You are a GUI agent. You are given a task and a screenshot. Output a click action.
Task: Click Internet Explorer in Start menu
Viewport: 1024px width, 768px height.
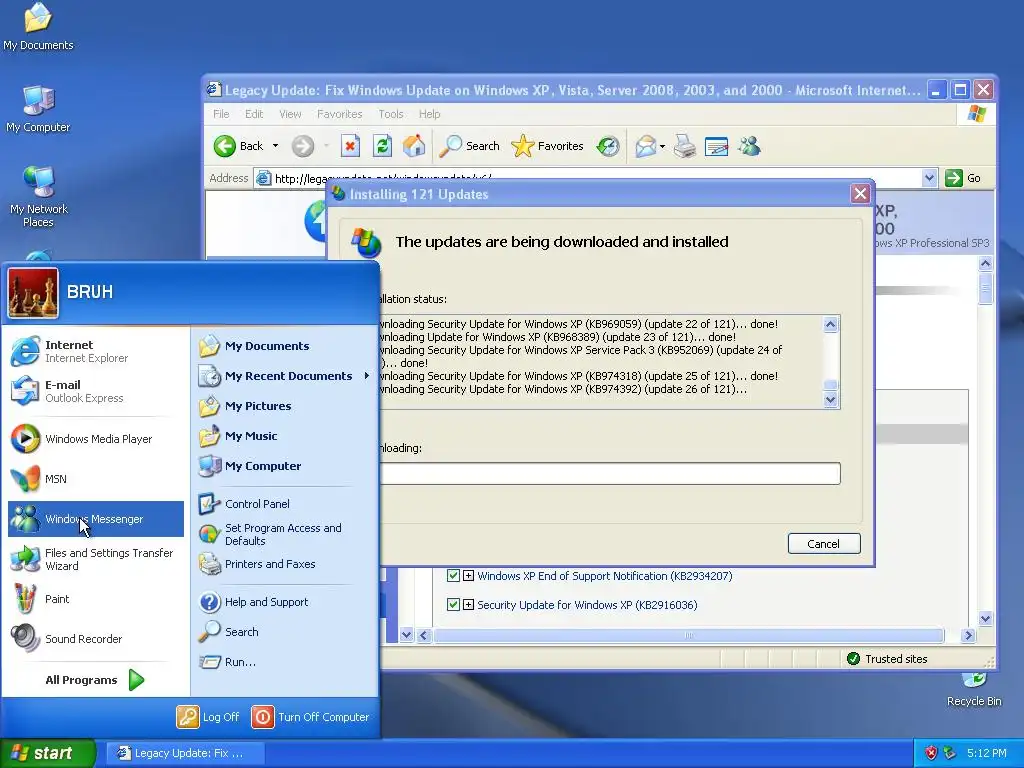click(x=96, y=351)
